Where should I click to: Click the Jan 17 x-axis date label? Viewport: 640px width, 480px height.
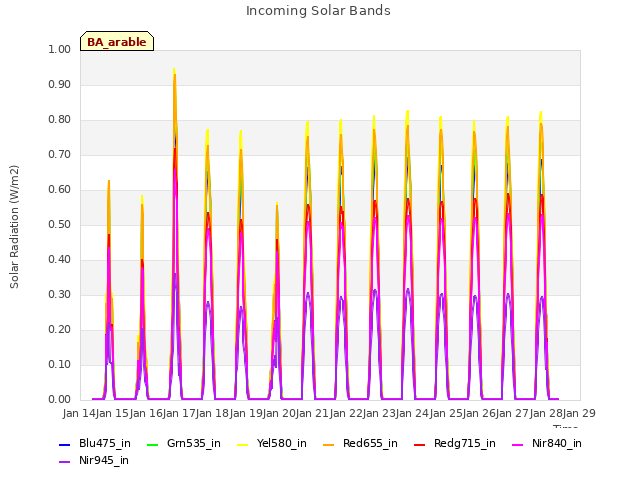click(179, 413)
